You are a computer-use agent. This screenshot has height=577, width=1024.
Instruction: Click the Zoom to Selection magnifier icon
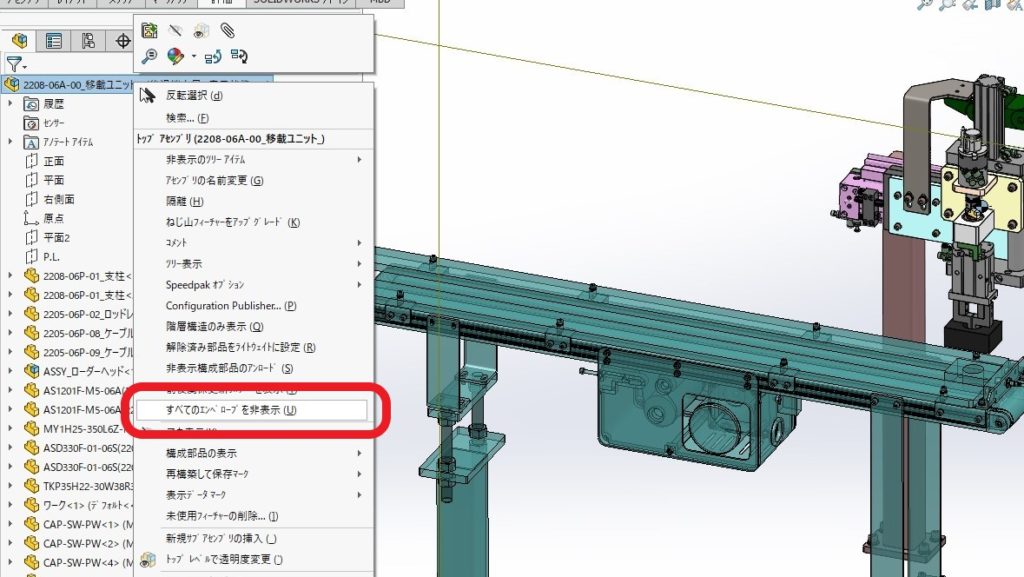pyautogui.click(x=149, y=56)
